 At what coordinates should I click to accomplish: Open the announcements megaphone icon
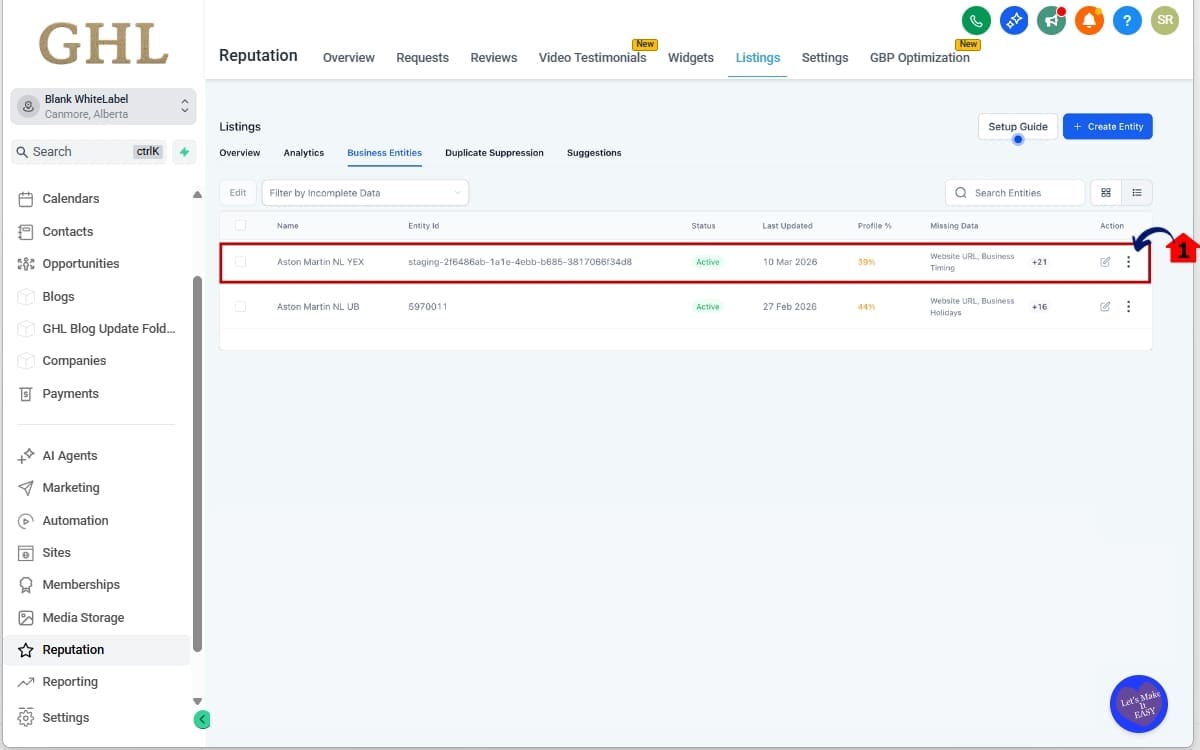[1051, 20]
